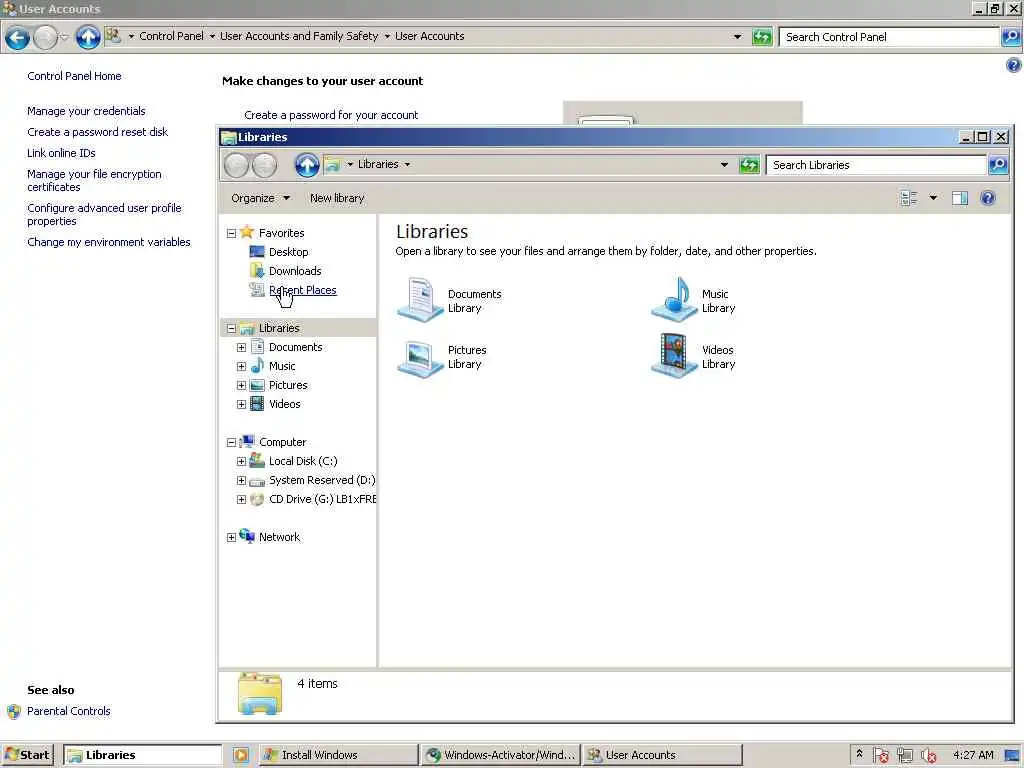Click the Control Panel help icon
This screenshot has height=768, width=1024.
point(1014,65)
